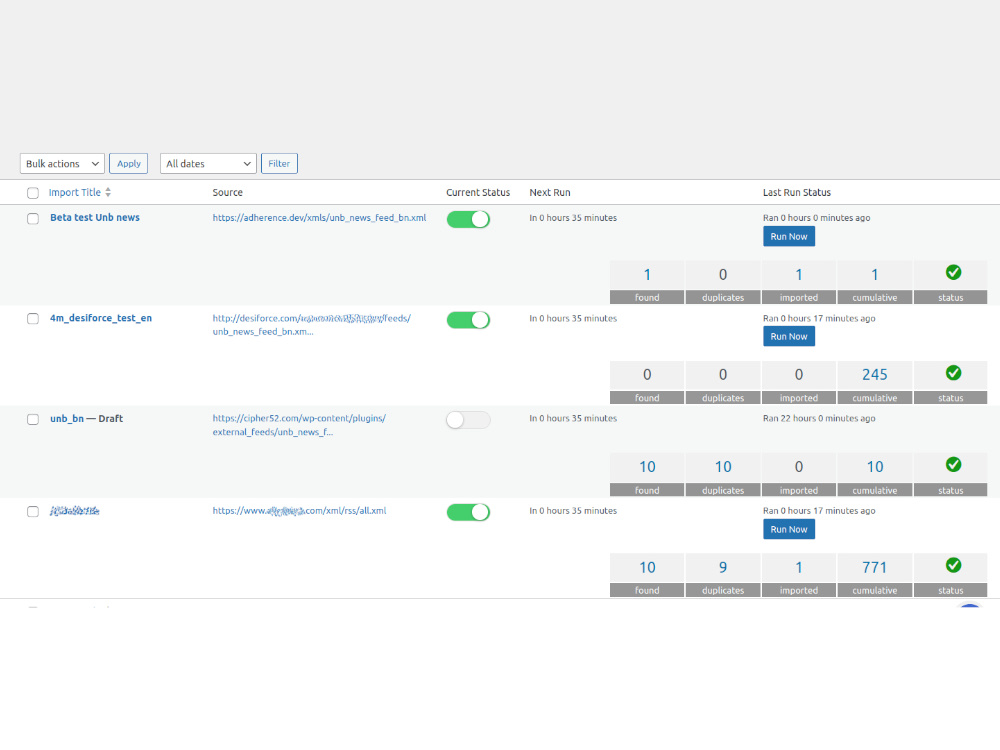This screenshot has height=750, width=1000.
Task: Select the Beta test Unb news checkbox
Action: 33,218
